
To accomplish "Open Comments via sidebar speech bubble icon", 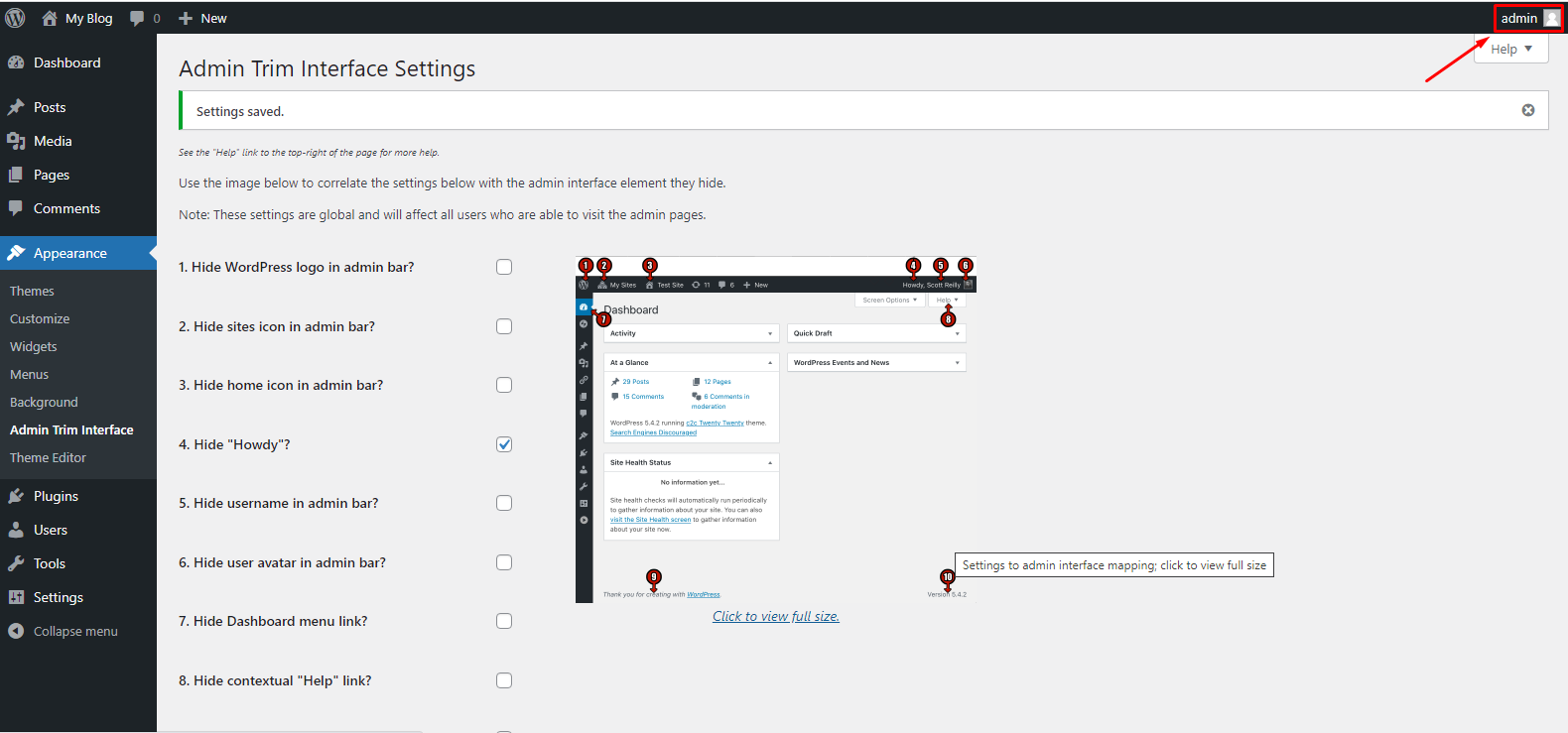I will (16, 208).
